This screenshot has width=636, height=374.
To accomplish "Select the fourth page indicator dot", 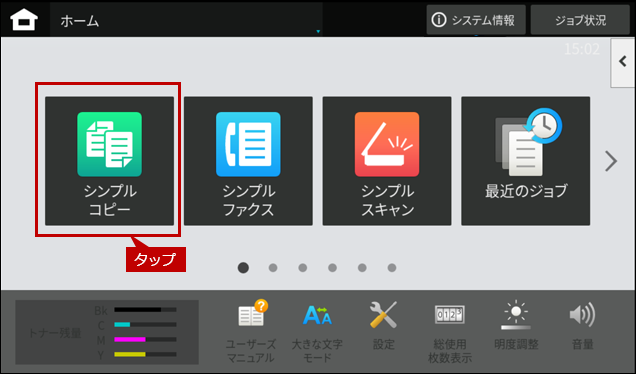I will tap(332, 268).
